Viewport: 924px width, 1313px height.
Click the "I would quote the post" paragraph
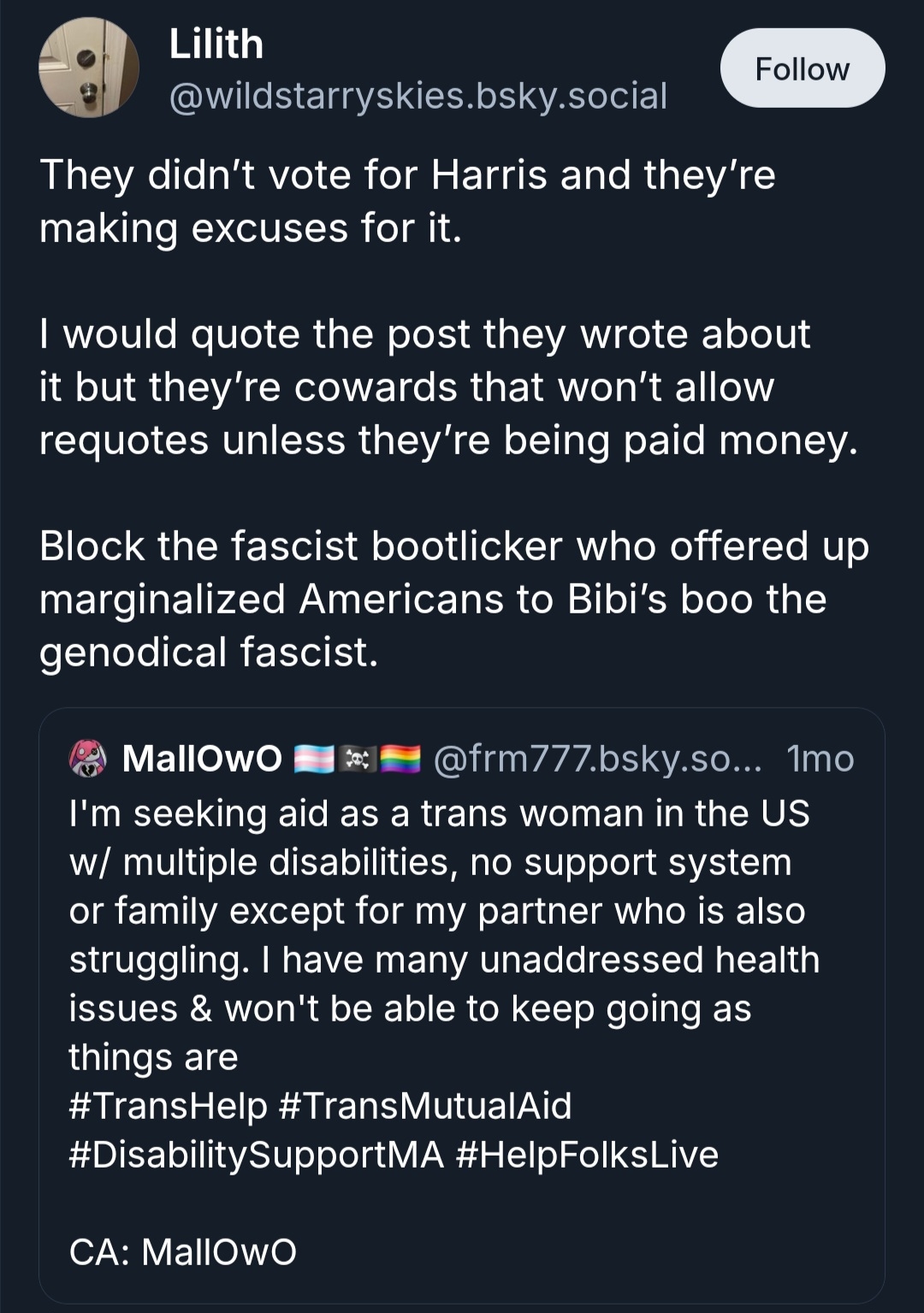pos(448,387)
